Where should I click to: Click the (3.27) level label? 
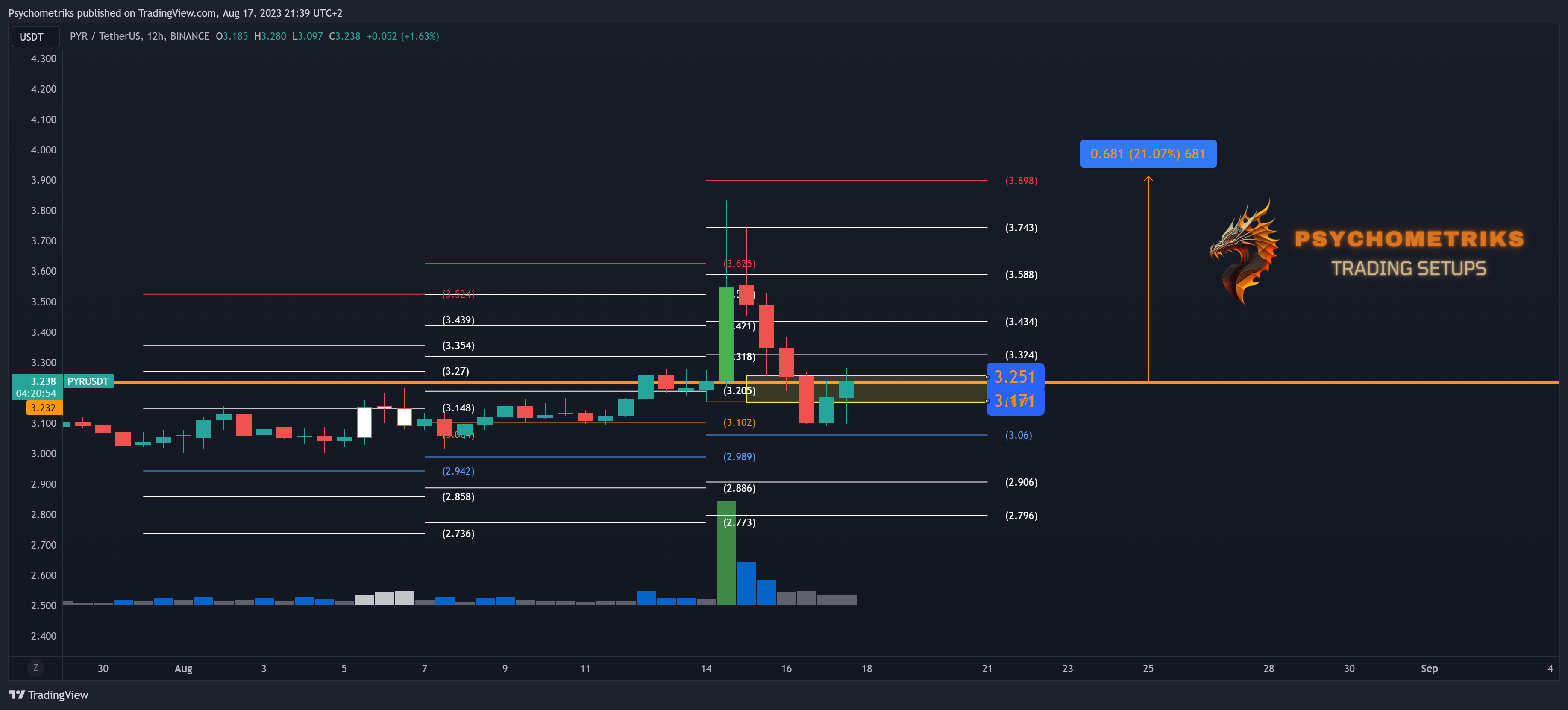455,371
